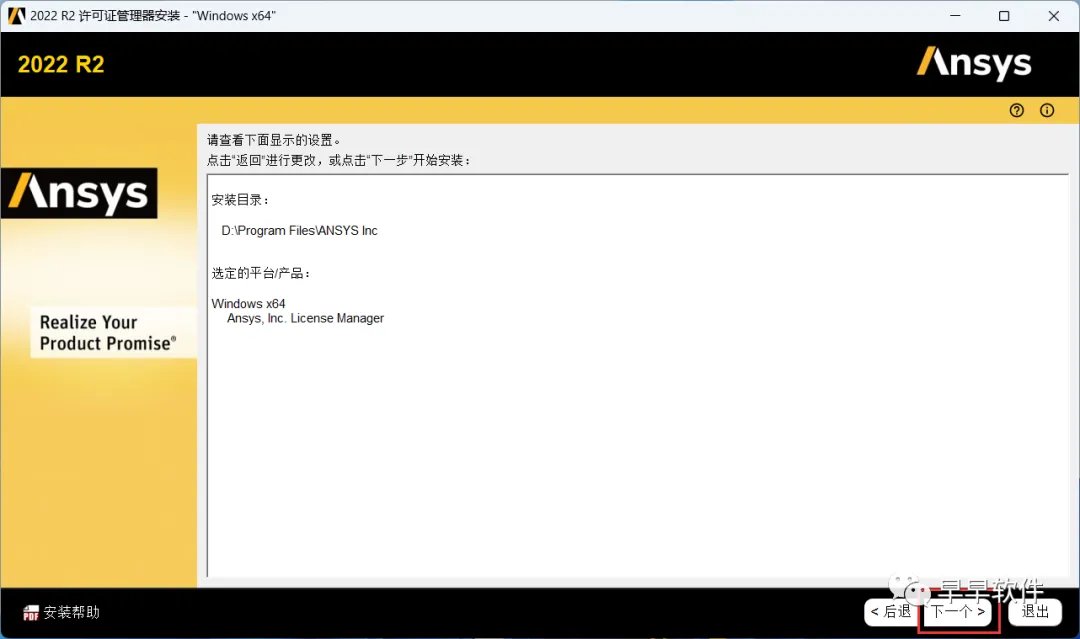Click the information circle icon

pyautogui.click(x=1047, y=110)
